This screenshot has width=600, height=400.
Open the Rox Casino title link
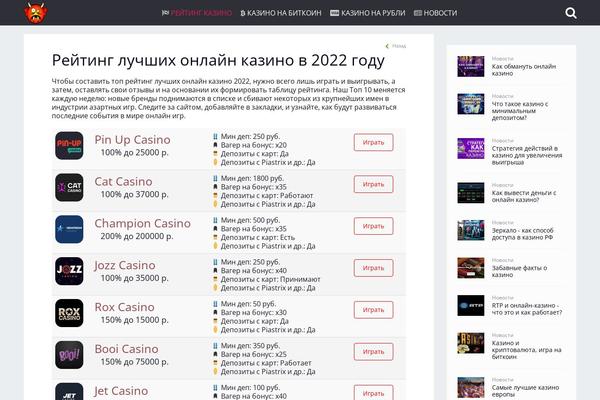pos(124,307)
